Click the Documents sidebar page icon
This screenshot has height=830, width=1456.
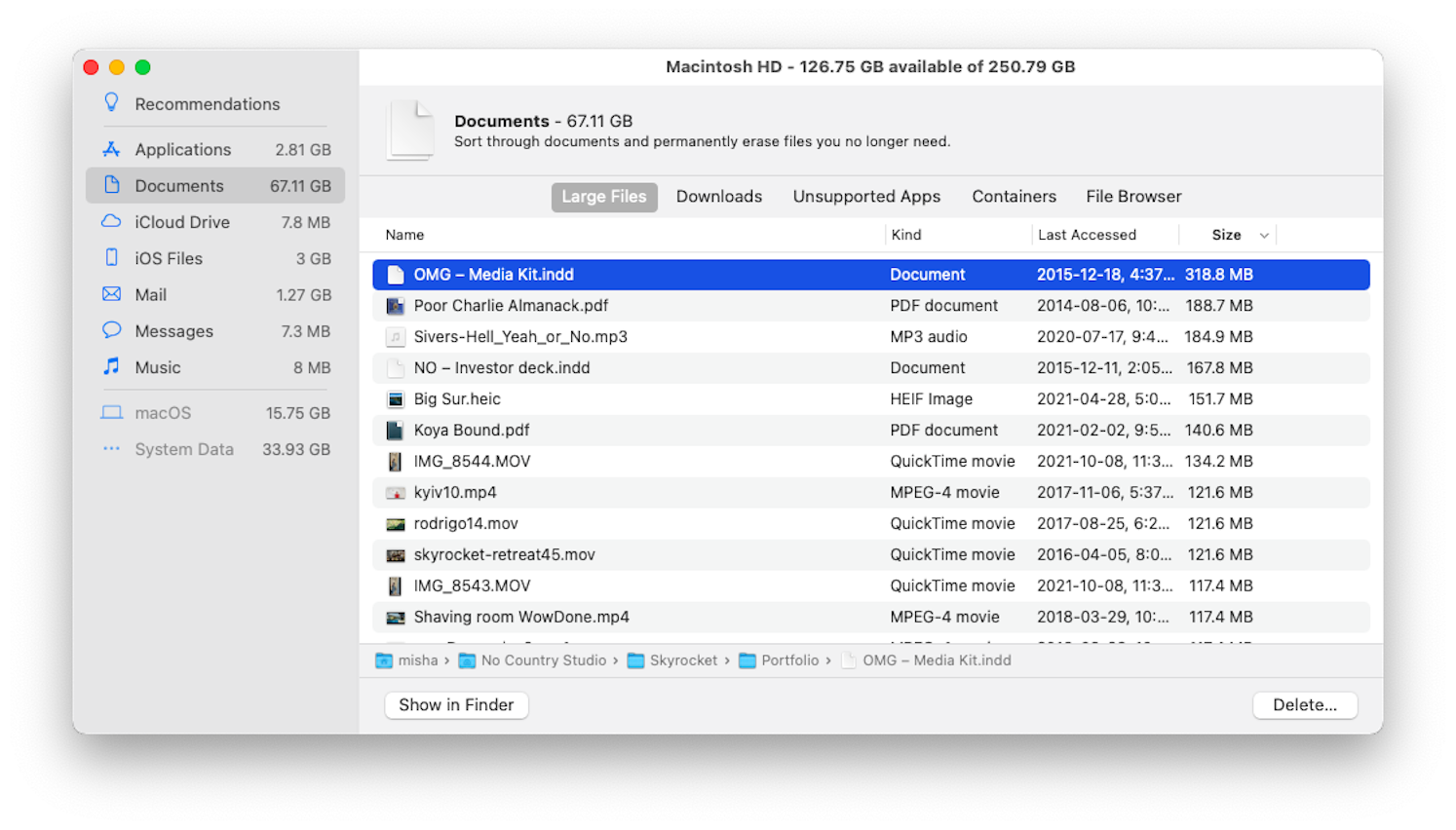(111, 185)
